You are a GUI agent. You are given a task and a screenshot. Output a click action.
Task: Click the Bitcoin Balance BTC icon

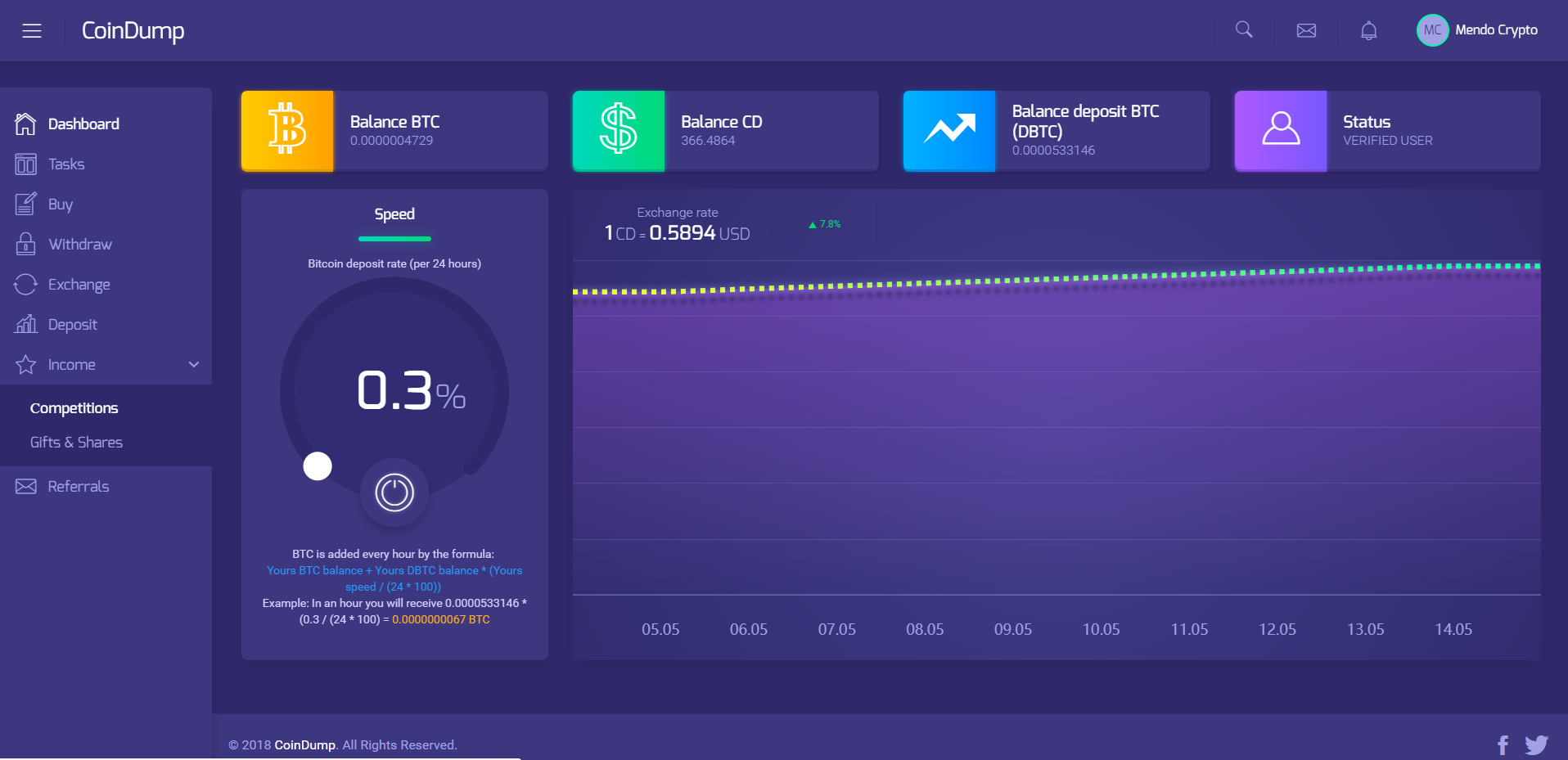click(x=287, y=131)
